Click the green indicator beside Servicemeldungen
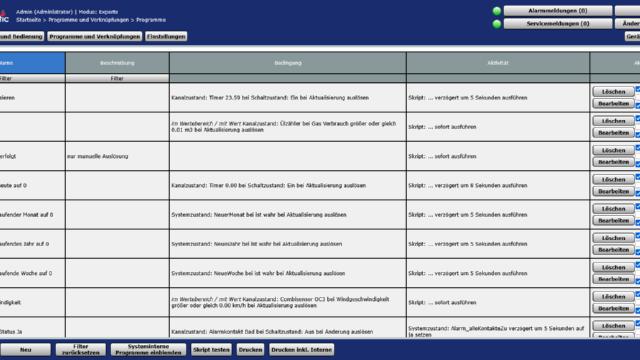The height and width of the screenshot is (360, 640). click(497, 24)
